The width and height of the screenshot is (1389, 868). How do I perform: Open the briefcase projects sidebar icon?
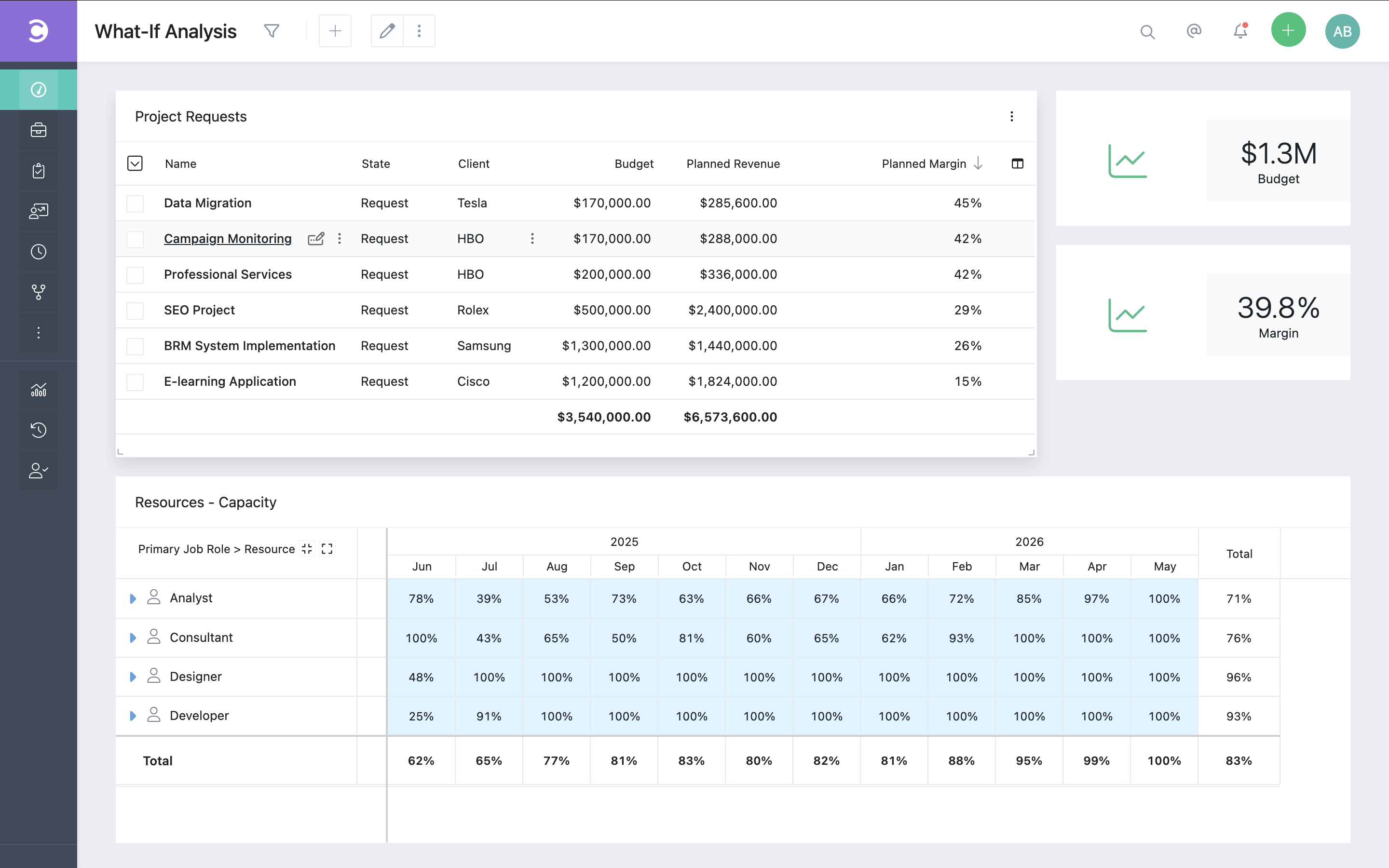[x=39, y=130]
